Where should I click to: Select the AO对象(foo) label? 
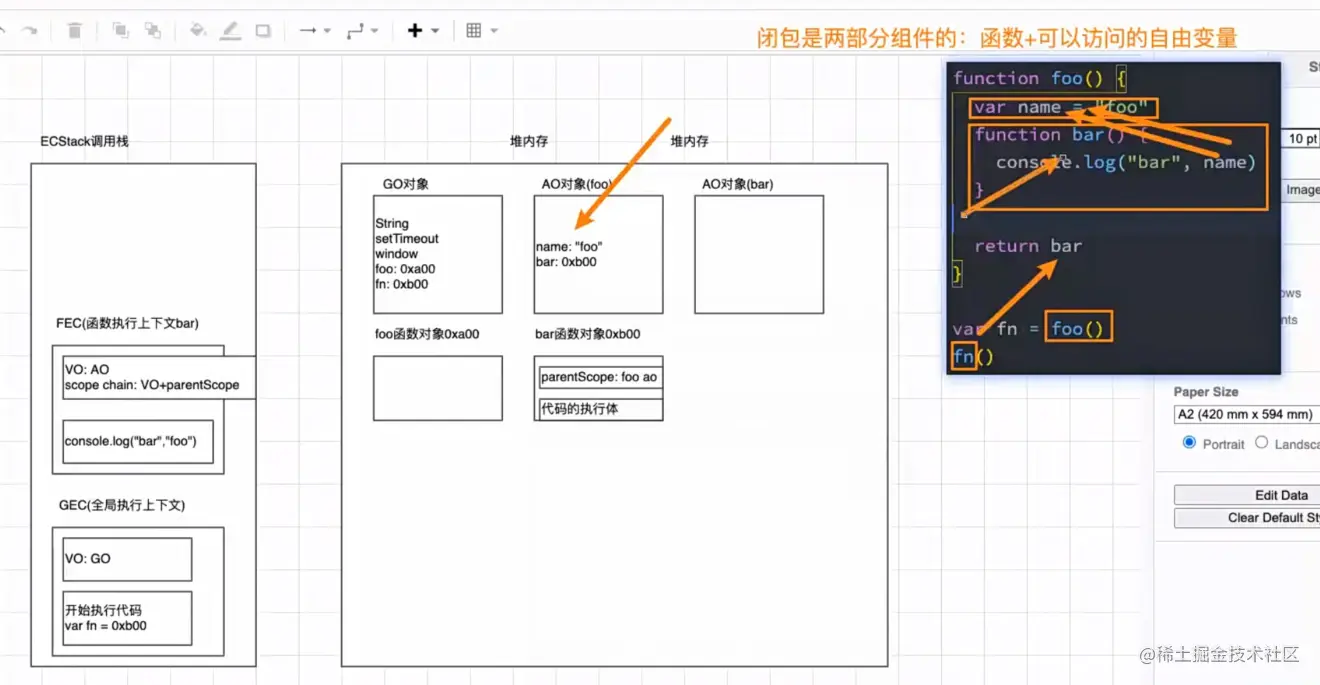[576, 184]
